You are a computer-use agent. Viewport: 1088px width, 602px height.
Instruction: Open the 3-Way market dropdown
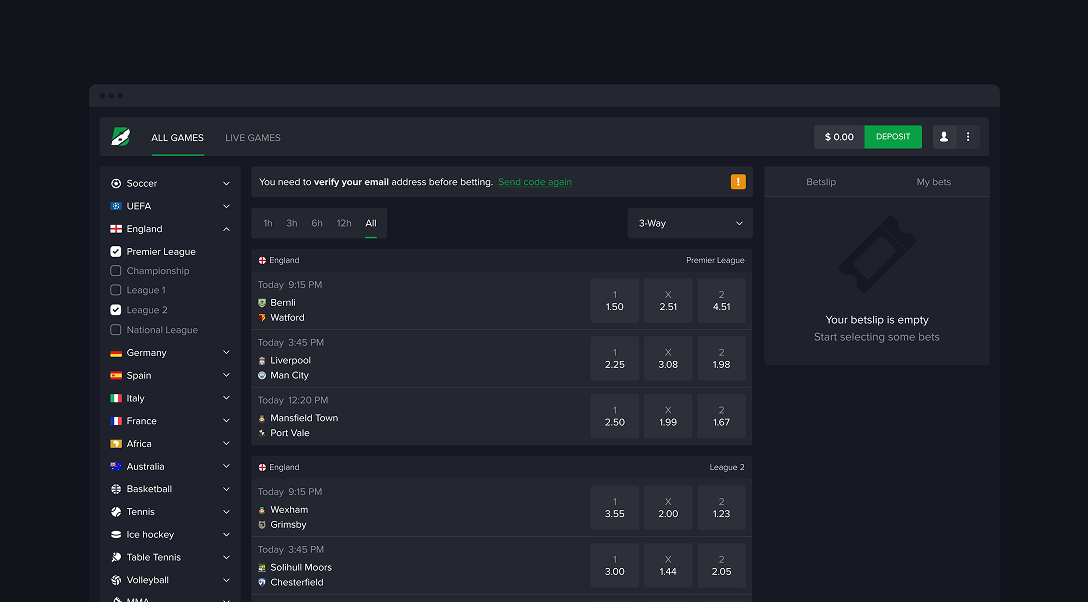point(690,223)
